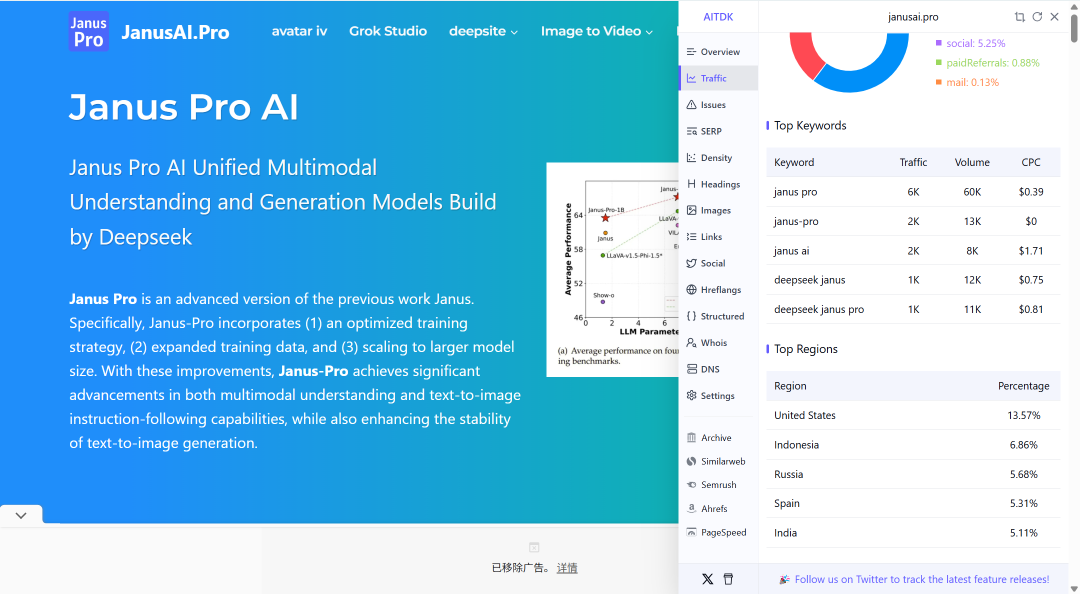The width and height of the screenshot is (1080, 594).
Task: Click the Top Regions section heading
Action: click(x=806, y=349)
